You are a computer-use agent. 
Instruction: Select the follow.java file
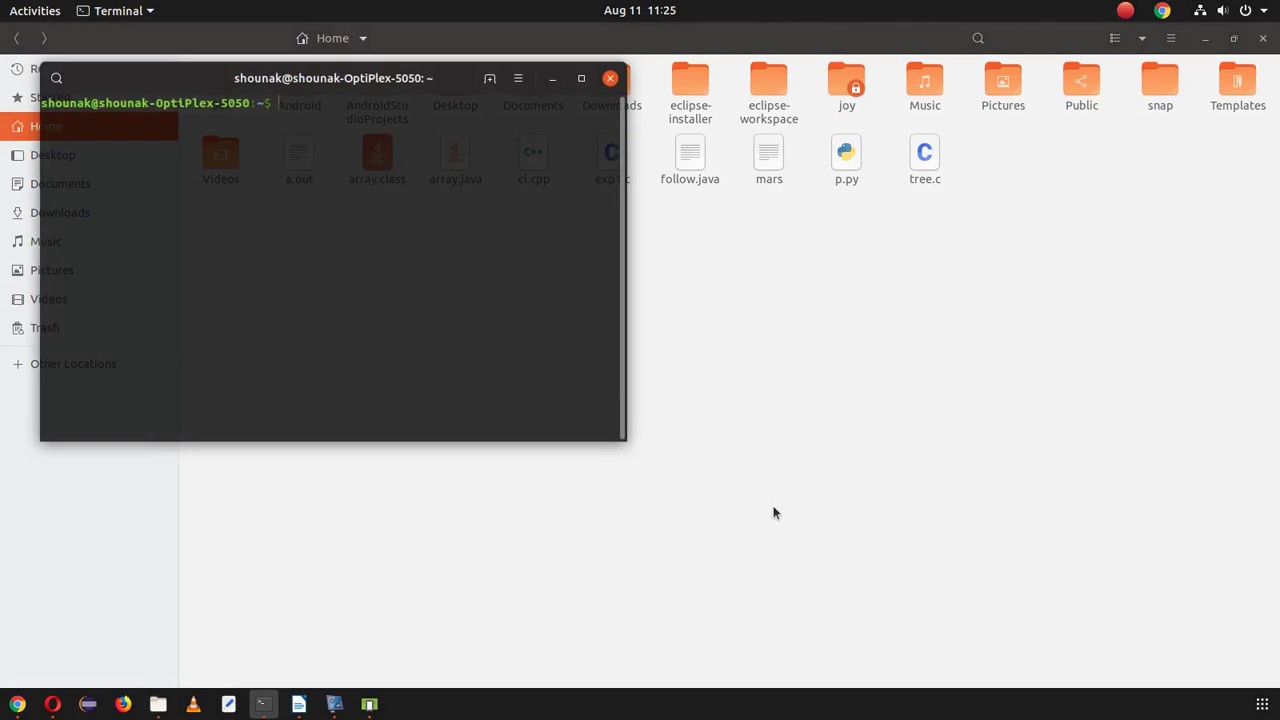coord(690,161)
